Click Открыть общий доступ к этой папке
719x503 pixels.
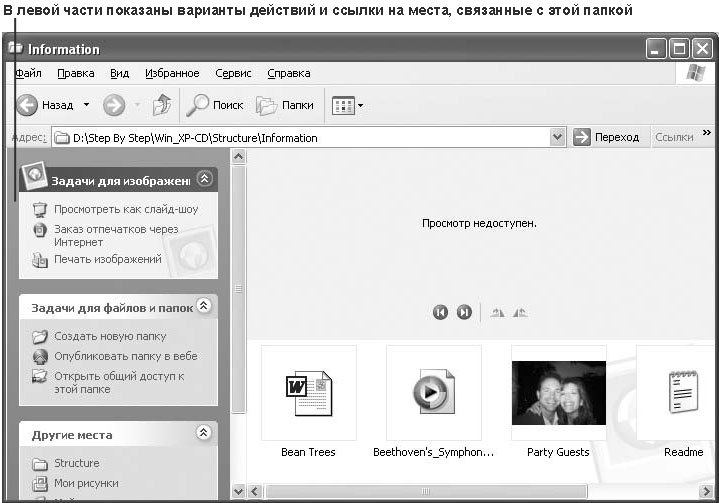119,382
